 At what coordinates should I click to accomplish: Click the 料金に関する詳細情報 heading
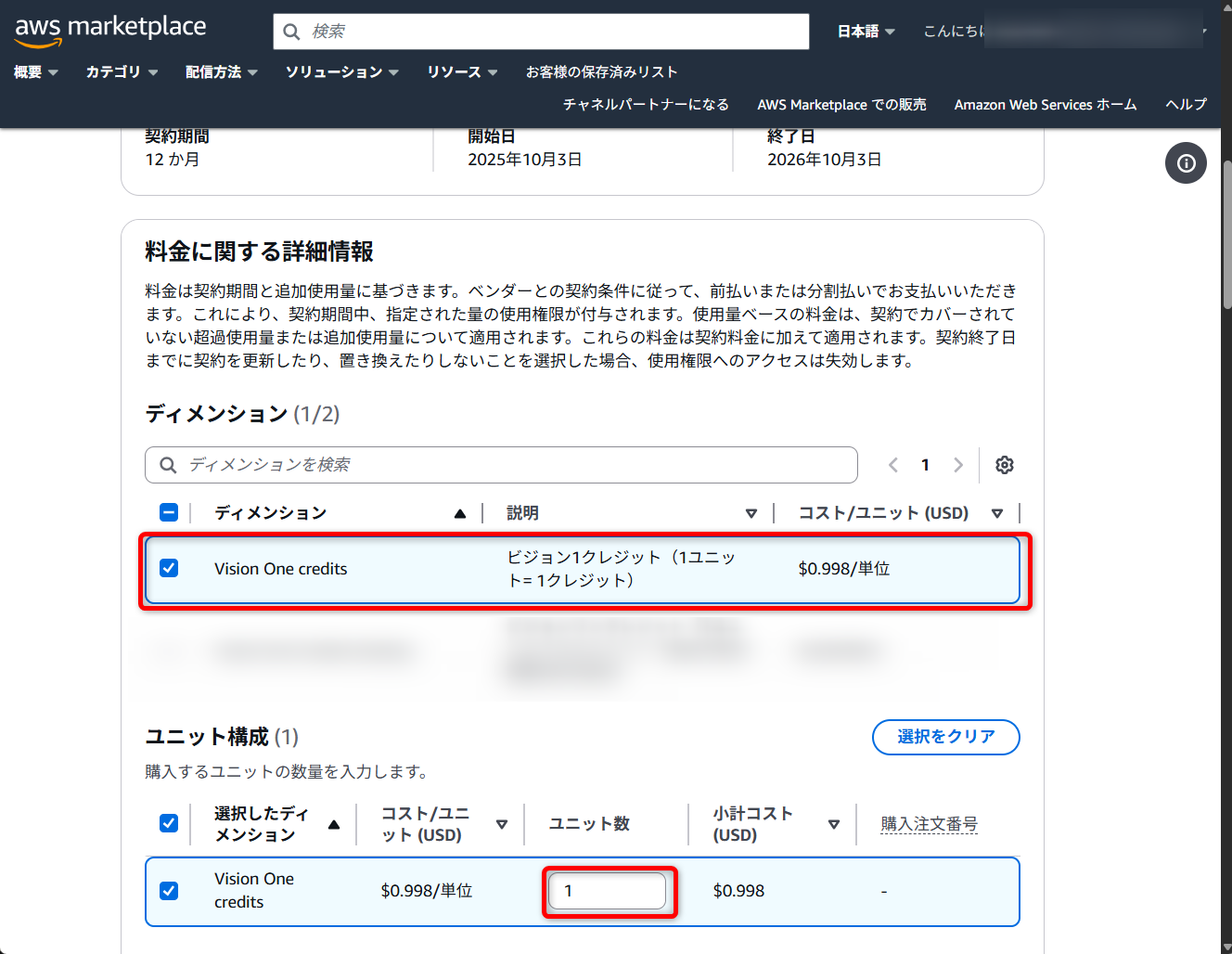[260, 251]
